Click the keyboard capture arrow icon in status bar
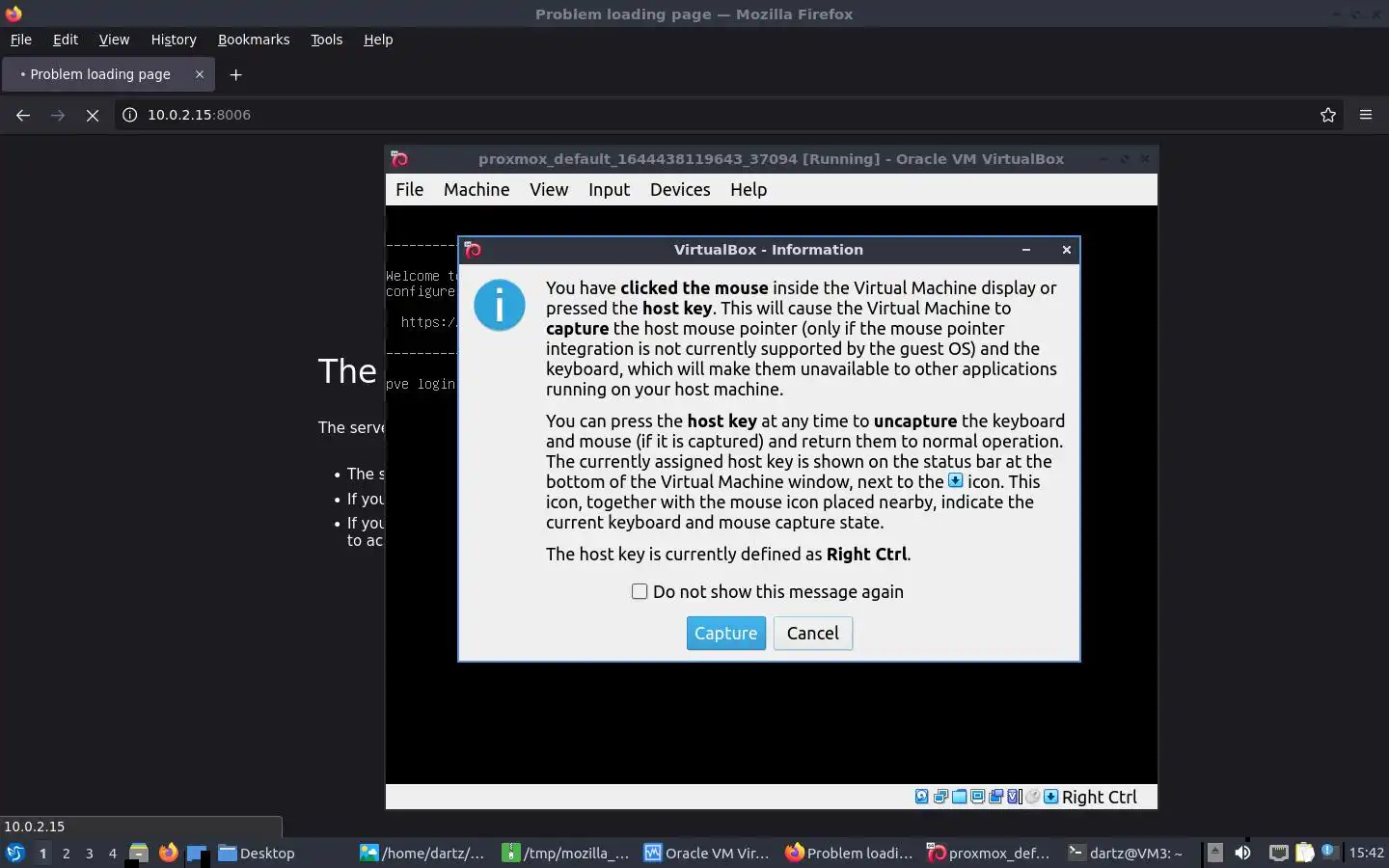 1051,797
